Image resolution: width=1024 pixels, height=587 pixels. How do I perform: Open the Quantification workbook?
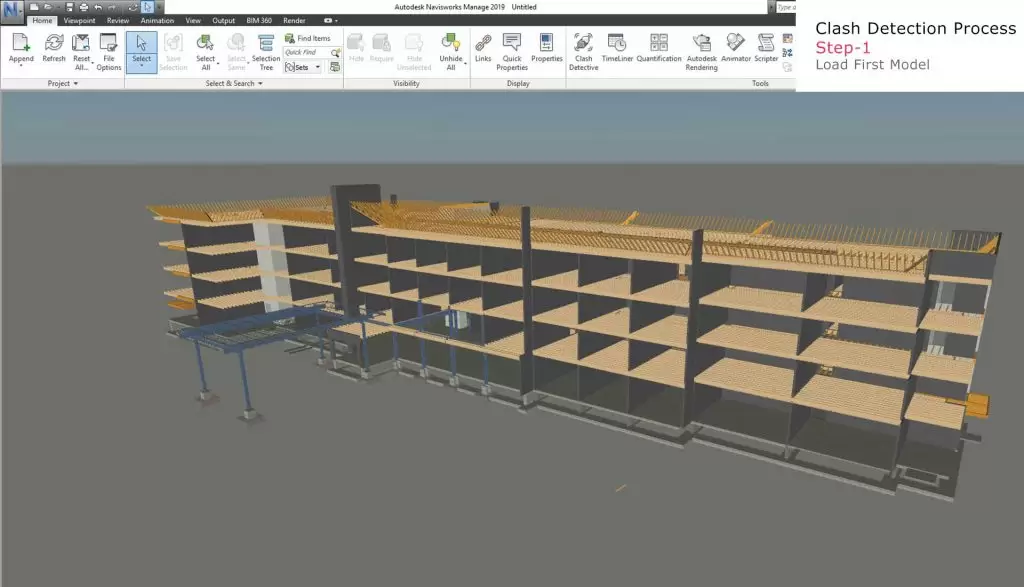pyautogui.click(x=658, y=48)
